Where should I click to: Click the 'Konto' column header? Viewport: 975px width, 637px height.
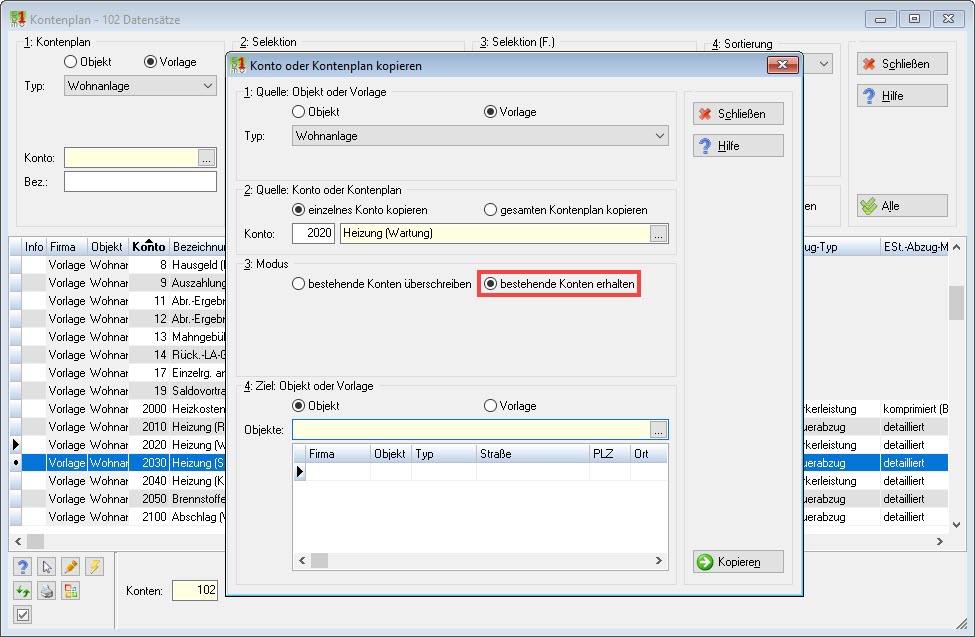click(x=148, y=247)
